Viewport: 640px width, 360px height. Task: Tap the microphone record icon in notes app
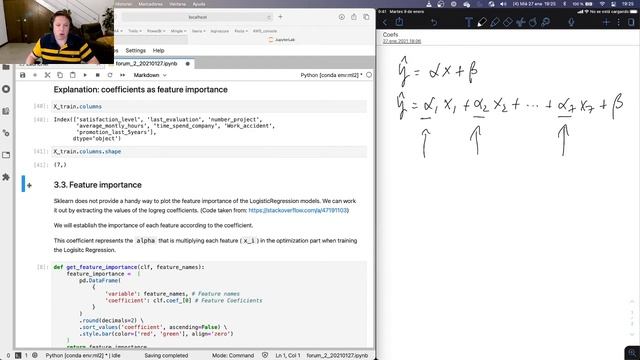[x=571, y=22]
